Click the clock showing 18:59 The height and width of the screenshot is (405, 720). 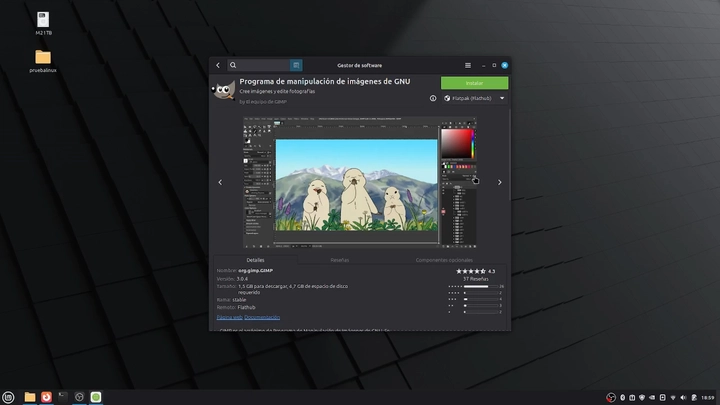click(x=708, y=398)
